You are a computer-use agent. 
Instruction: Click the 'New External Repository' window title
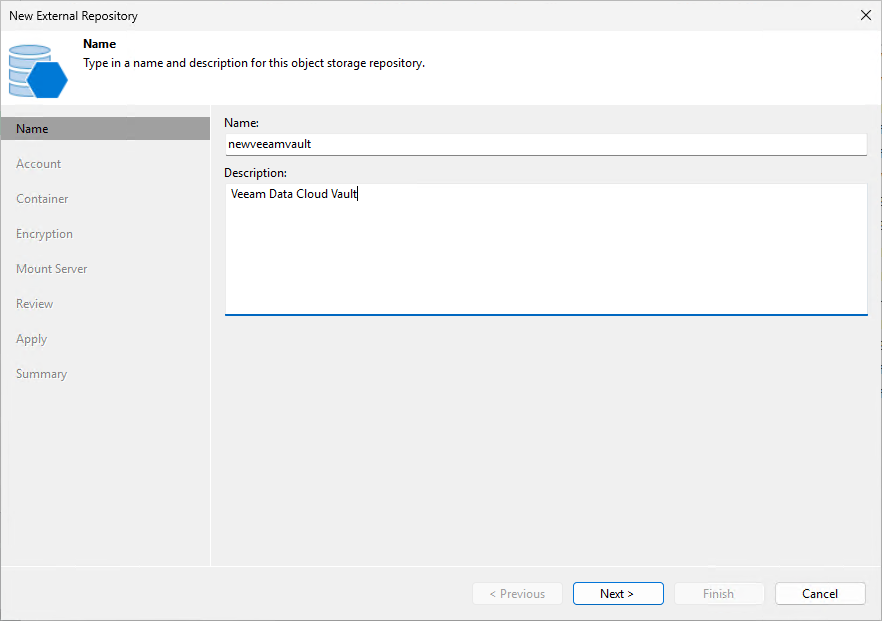[x=73, y=16]
